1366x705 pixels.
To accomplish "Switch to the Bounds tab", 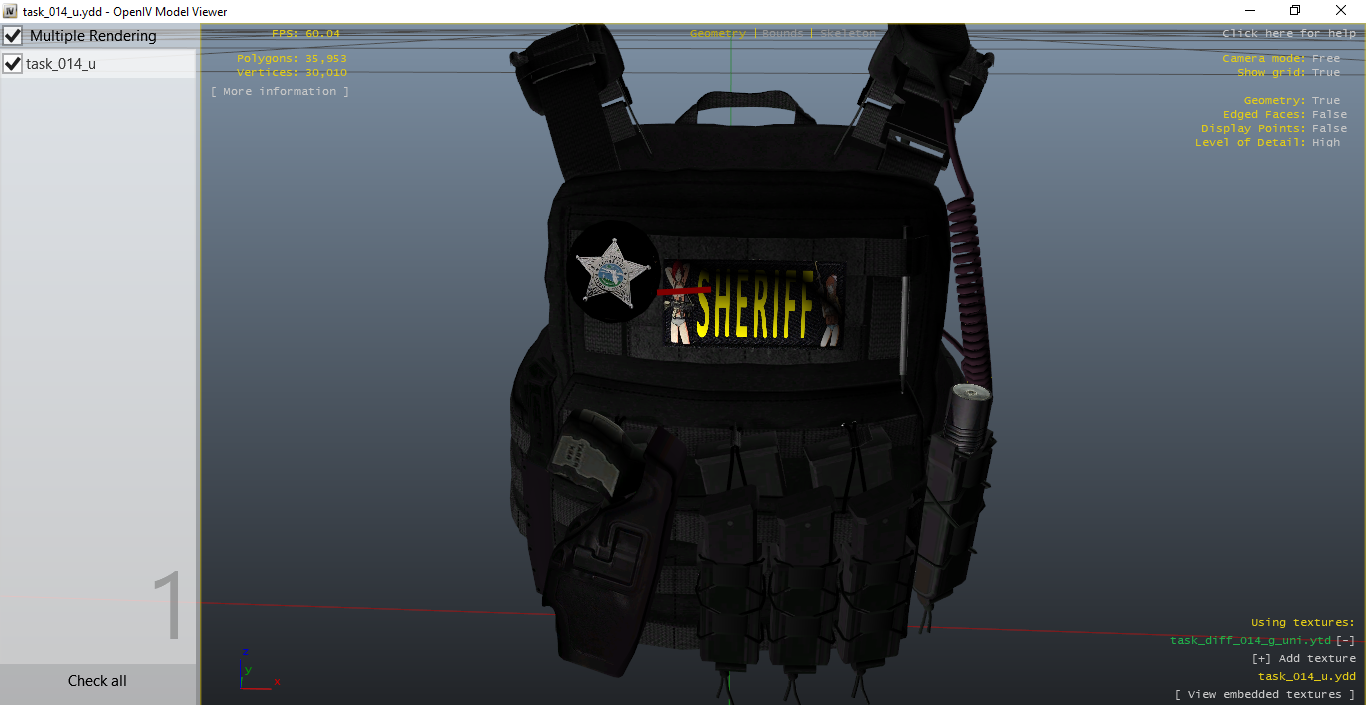I will point(782,33).
